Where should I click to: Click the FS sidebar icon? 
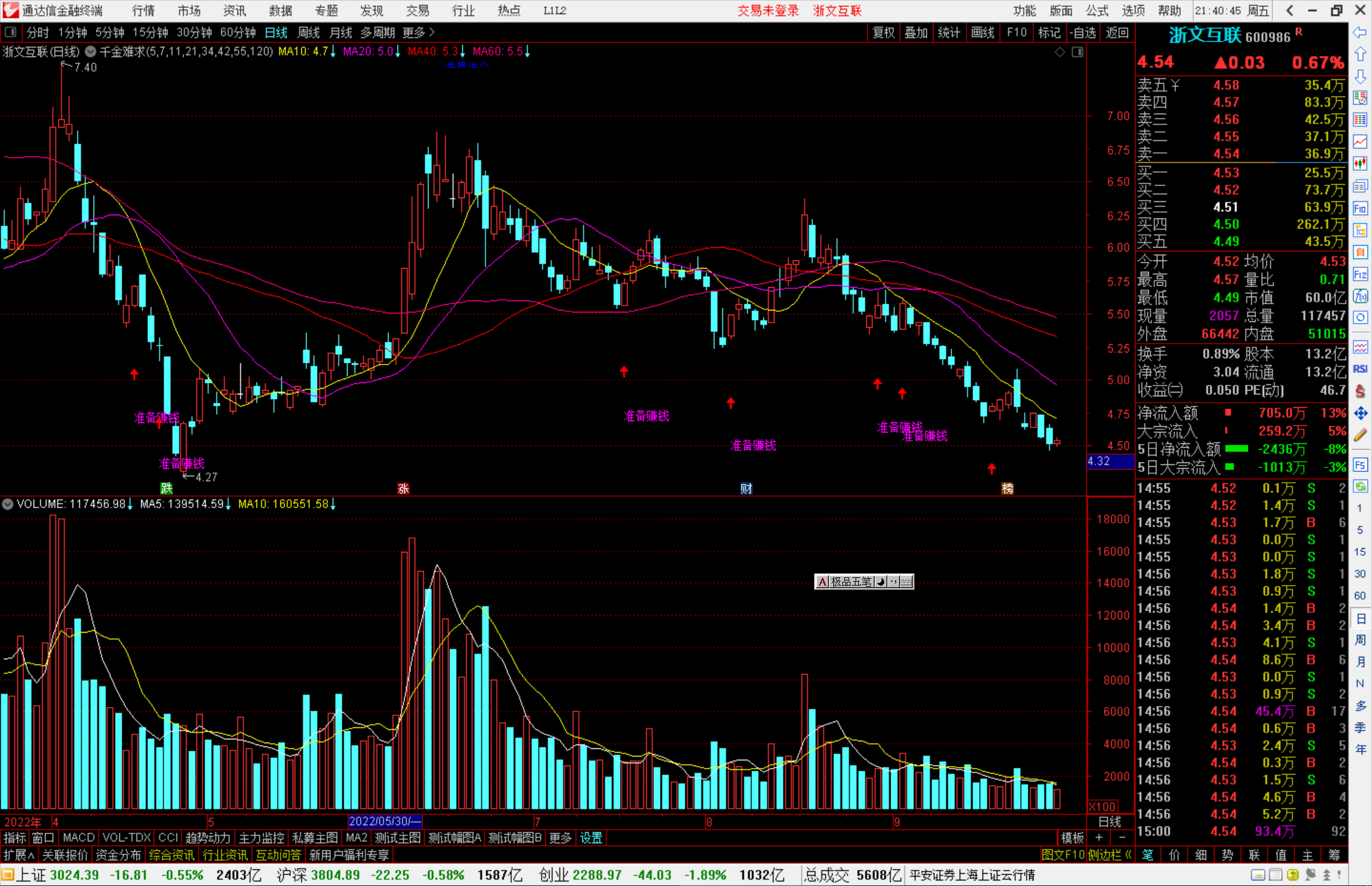click(1360, 464)
